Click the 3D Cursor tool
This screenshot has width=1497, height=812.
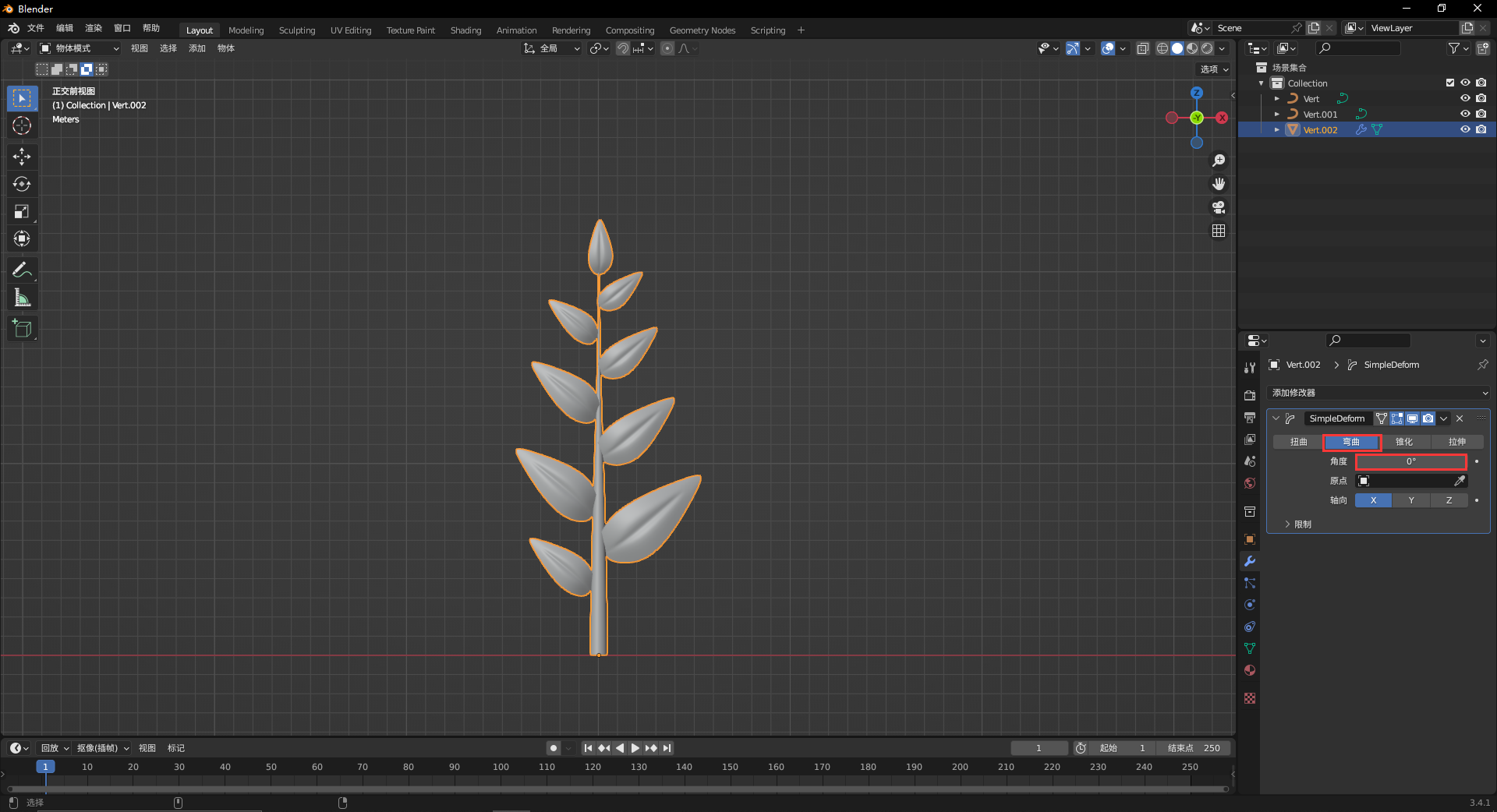pos(22,125)
